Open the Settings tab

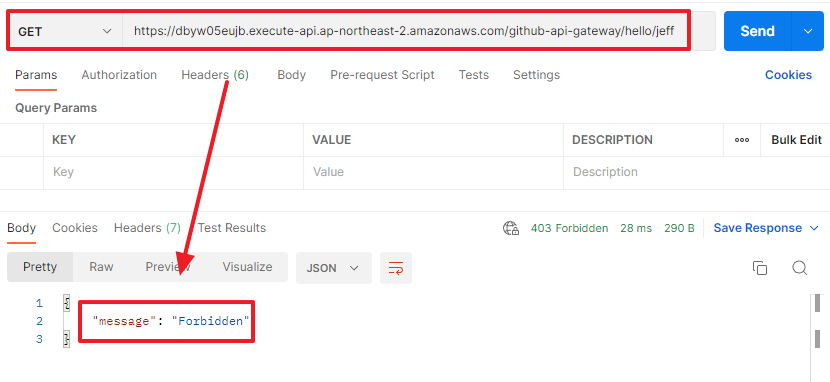pos(536,75)
